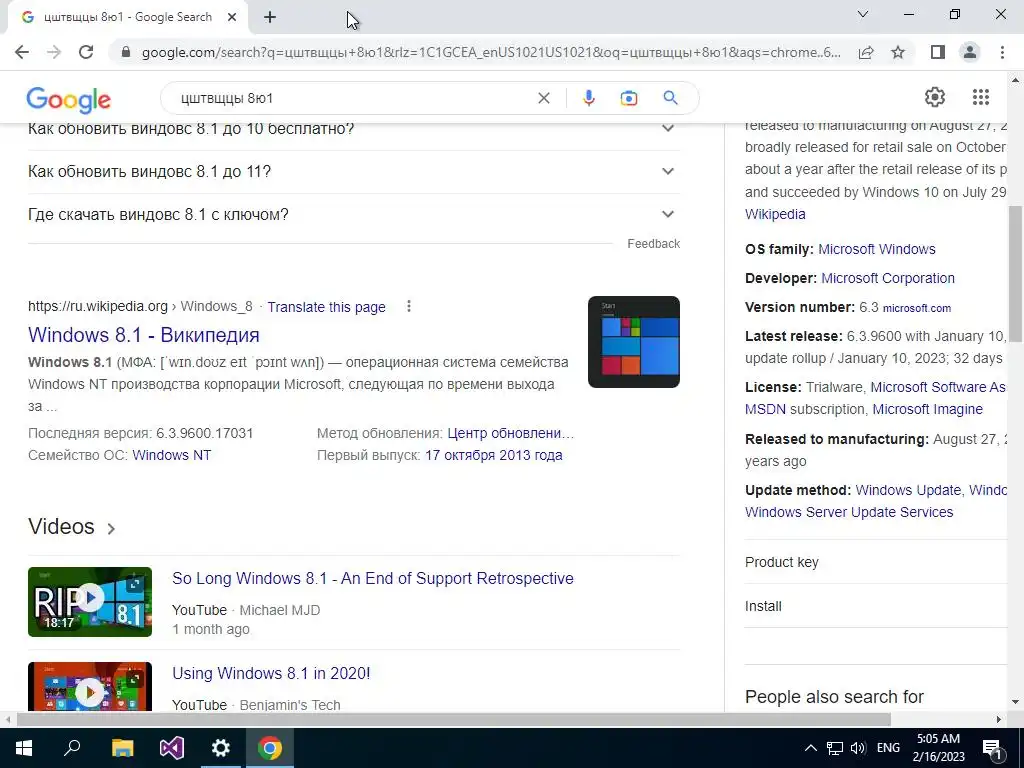Bookmark this page with the star
The height and width of the screenshot is (768, 1024).
tap(898, 52)
